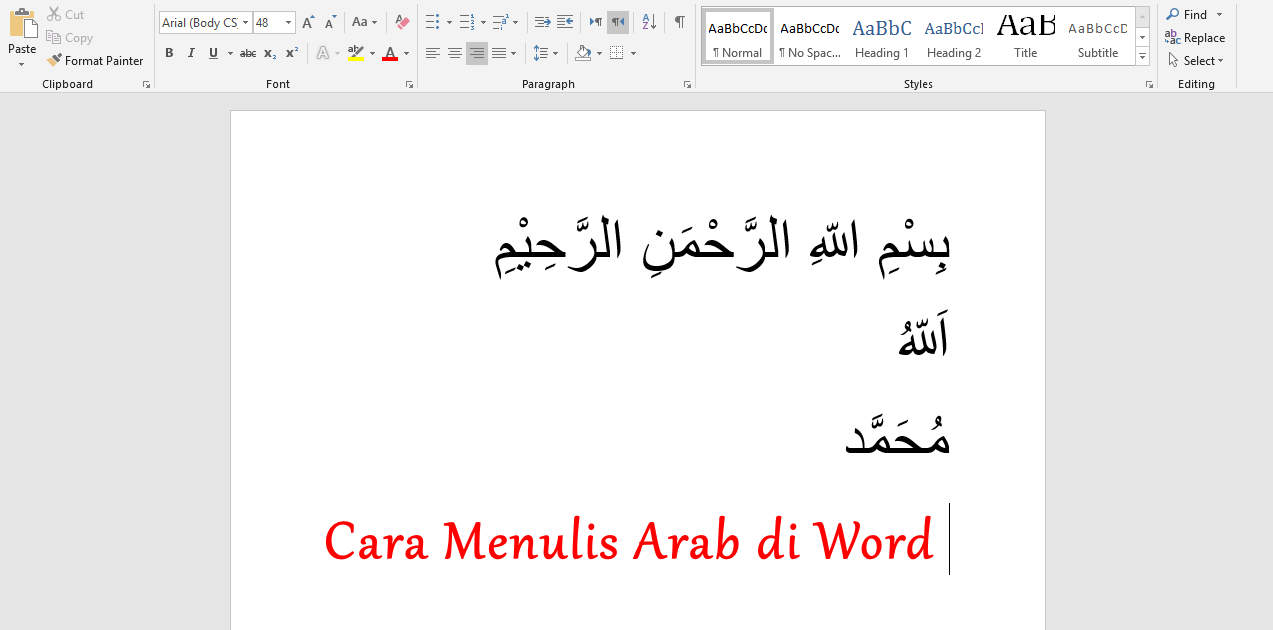Image resolution: width=1273 pixels, height=630 pixels.
Task: Show or hide paragraph marks
Action: (680, 22)
